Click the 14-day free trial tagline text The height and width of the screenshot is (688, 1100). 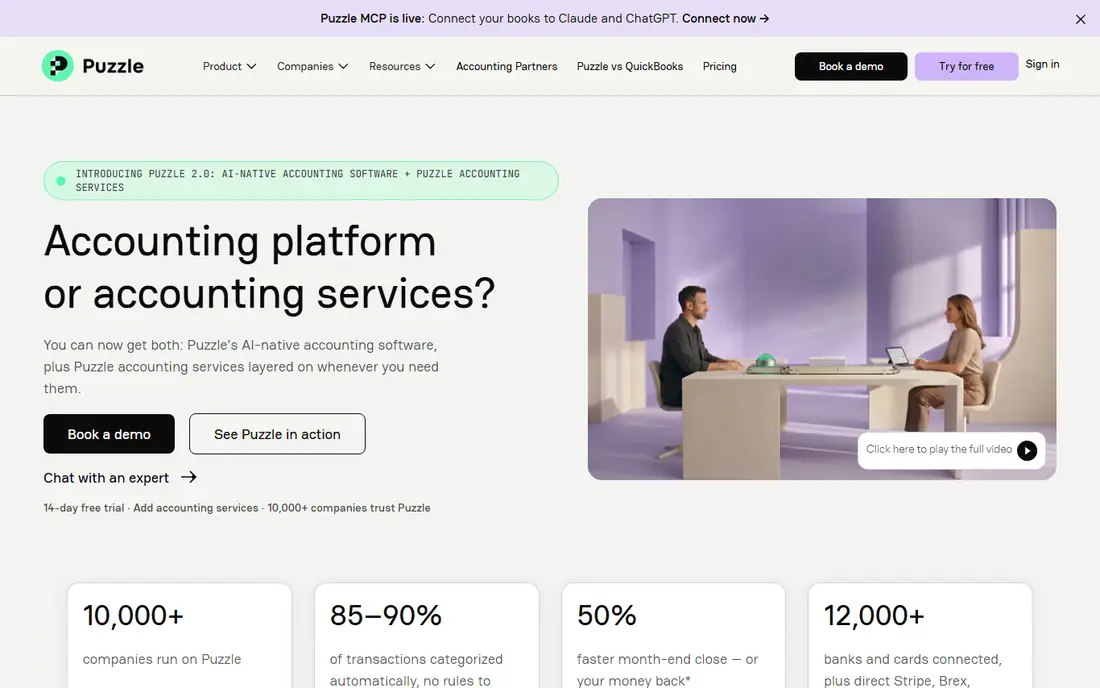pos(237,508)
